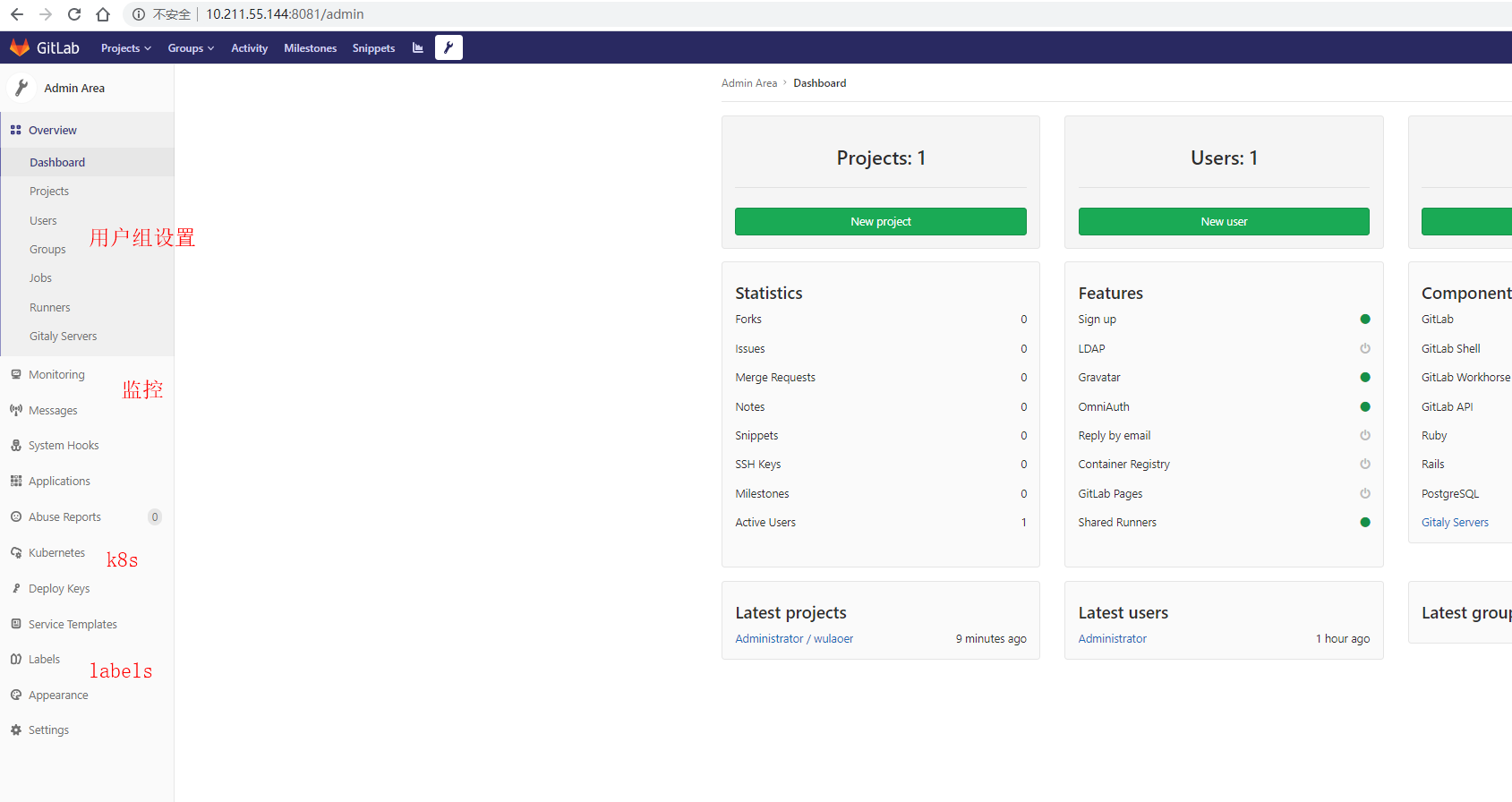Open Kubernetes in the sidebar
The width and height of the screenshot is (1512, 802).
click(56, 553)
